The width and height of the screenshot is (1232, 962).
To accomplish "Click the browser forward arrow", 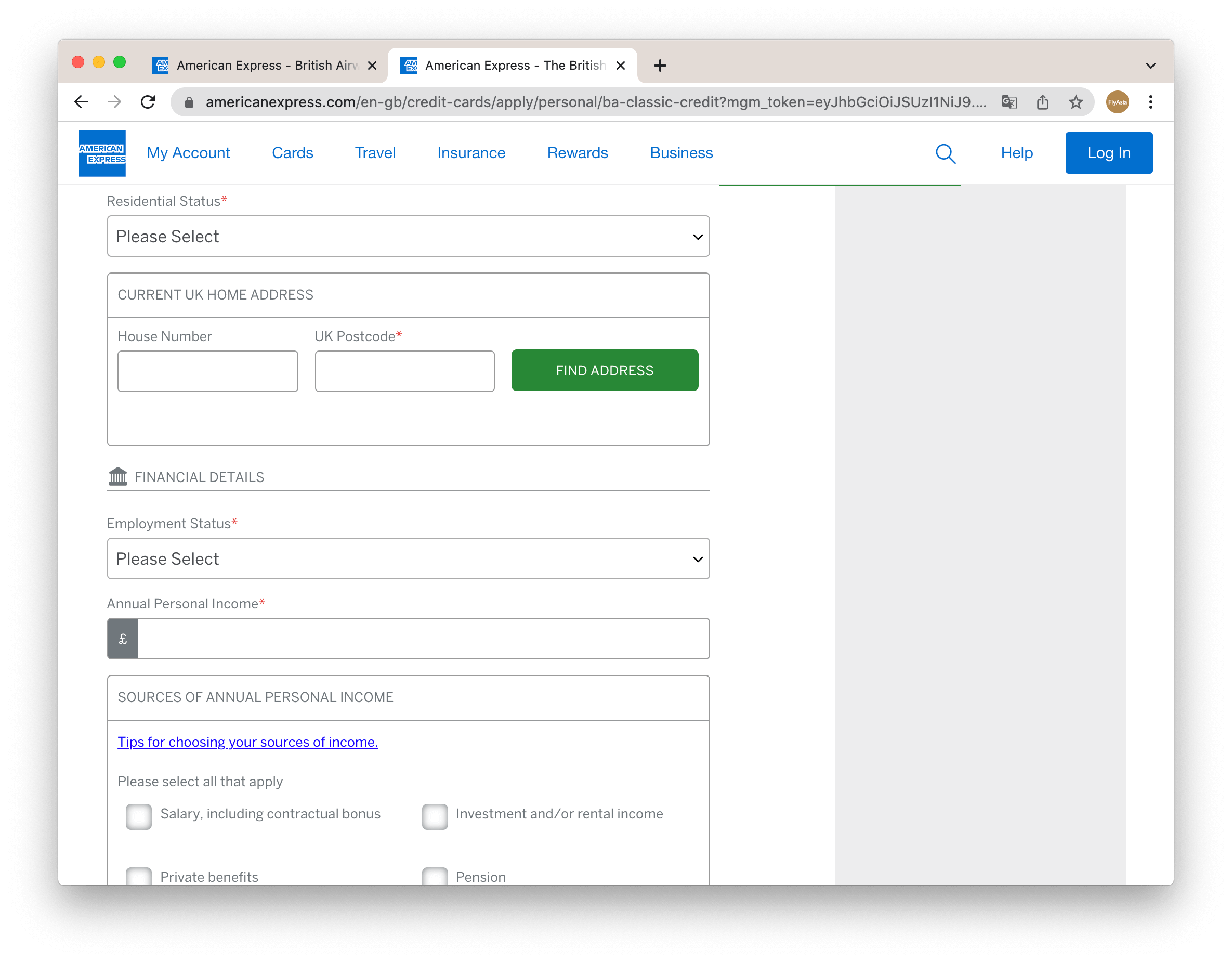I will (x=114, y=102).
